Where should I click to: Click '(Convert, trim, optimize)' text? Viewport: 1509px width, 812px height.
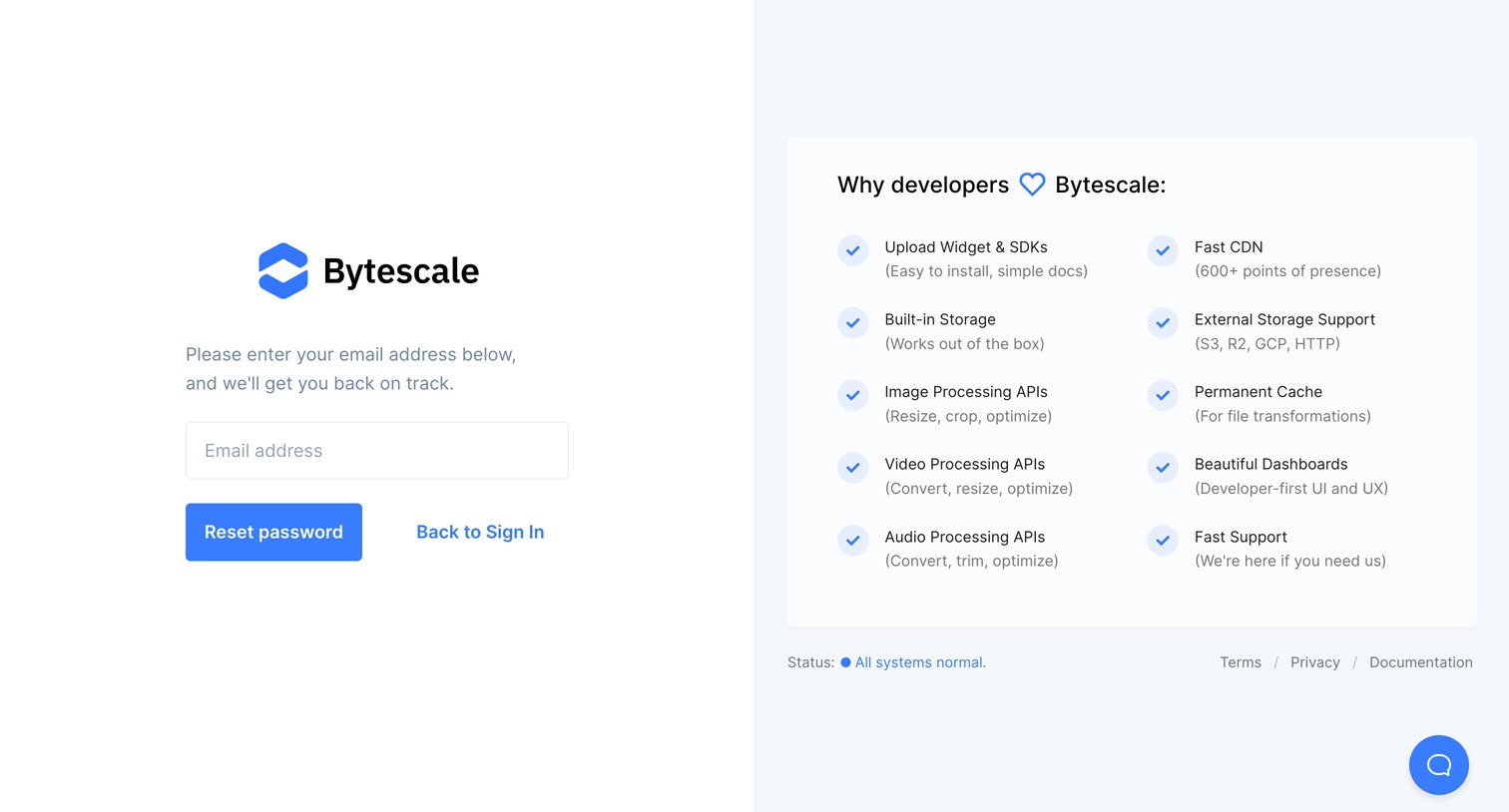(971, 561)
